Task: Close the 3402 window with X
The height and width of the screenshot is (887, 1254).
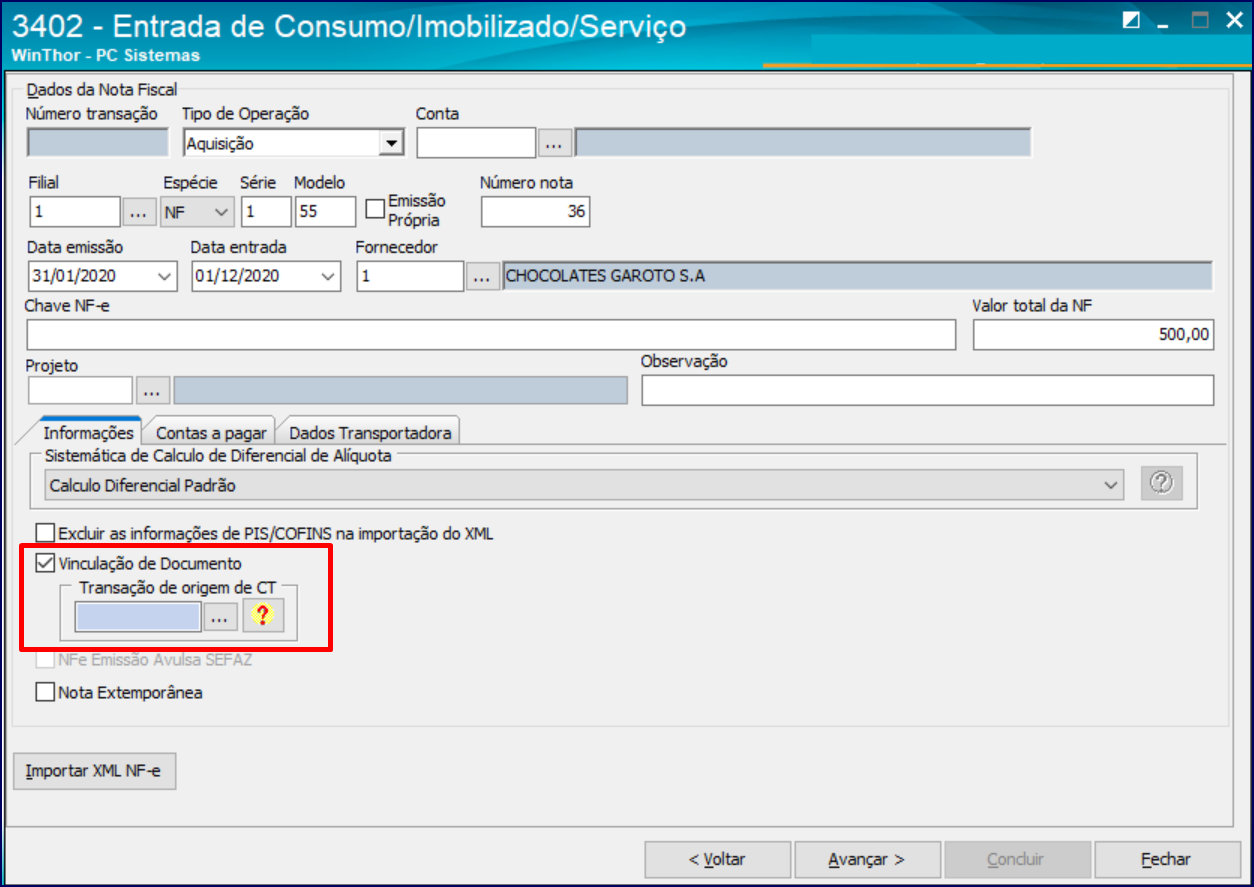Action: pos(1233,20)
